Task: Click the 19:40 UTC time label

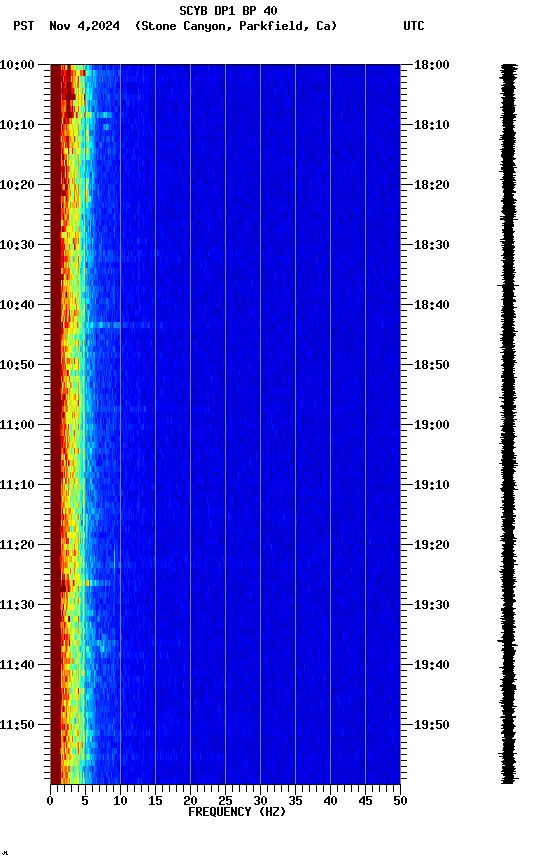Action: click(432, 665)
